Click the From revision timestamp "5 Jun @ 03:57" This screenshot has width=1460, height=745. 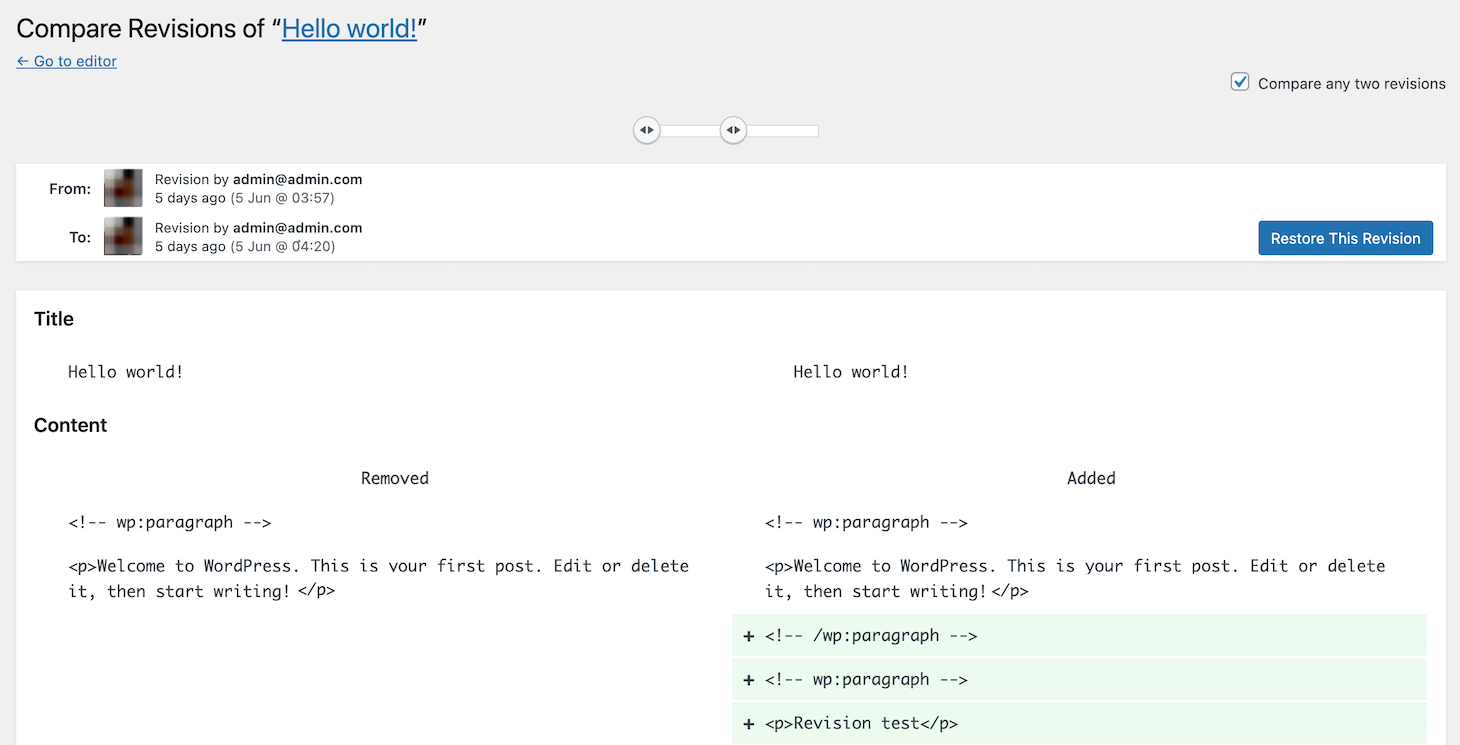pos(282,197)
